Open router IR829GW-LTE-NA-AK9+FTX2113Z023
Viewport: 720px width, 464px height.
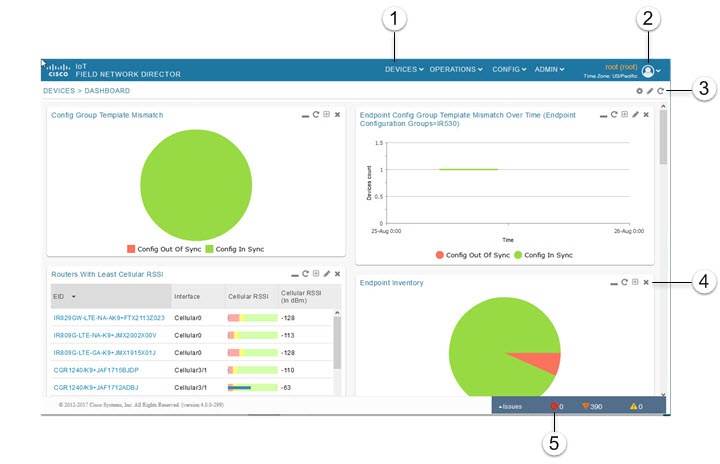pos(109,318)
